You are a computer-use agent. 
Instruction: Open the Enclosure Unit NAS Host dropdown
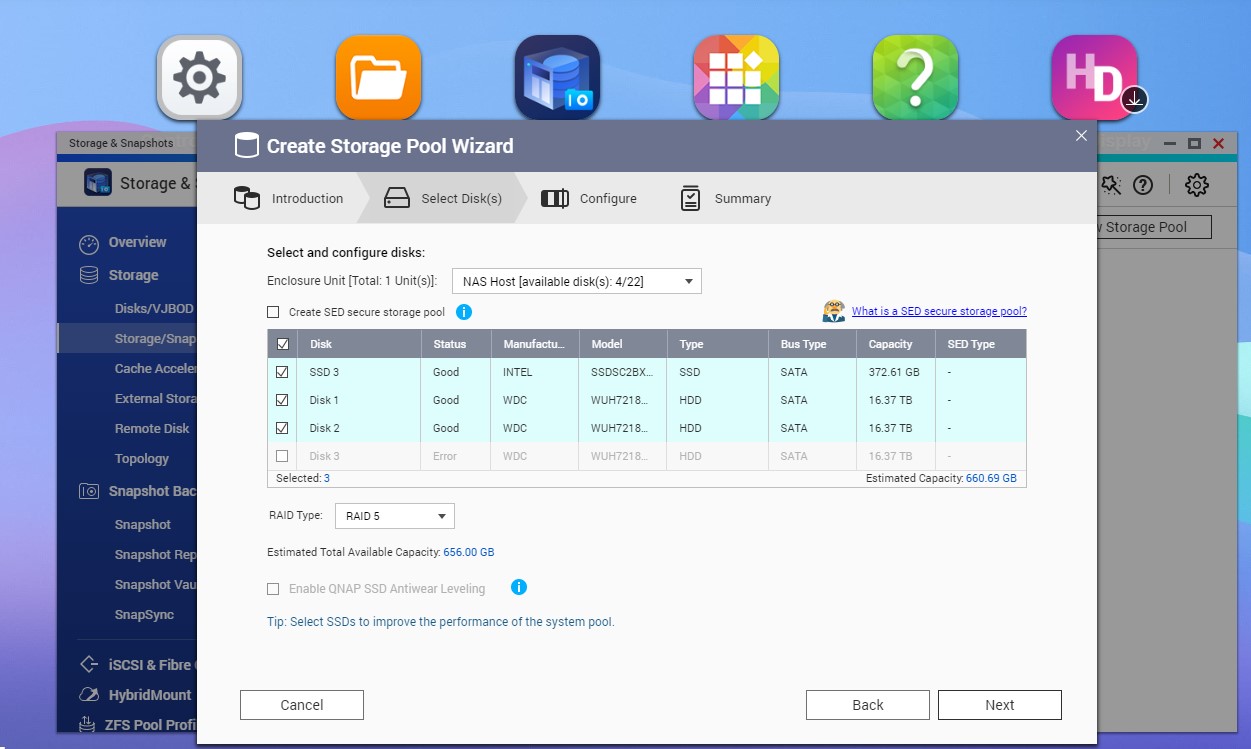(x=576, y=282)
